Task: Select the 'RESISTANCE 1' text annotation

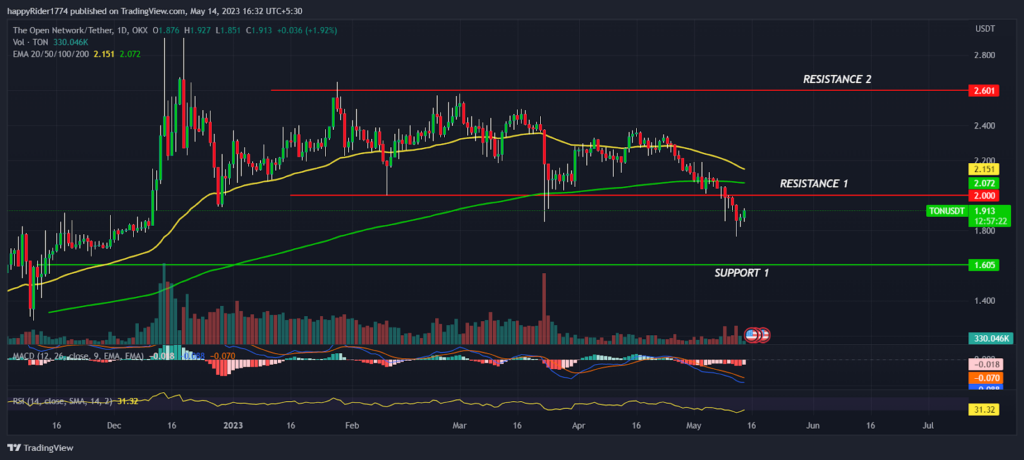Action: (x=814, y=184)
